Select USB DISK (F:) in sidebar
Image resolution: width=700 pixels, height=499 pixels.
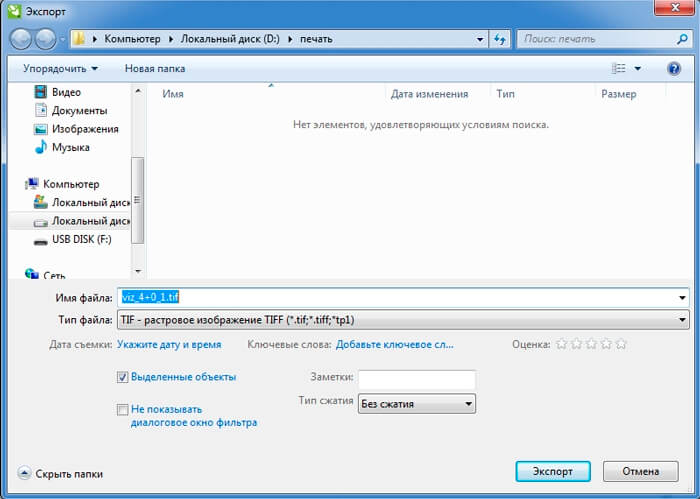click(84, 239)
